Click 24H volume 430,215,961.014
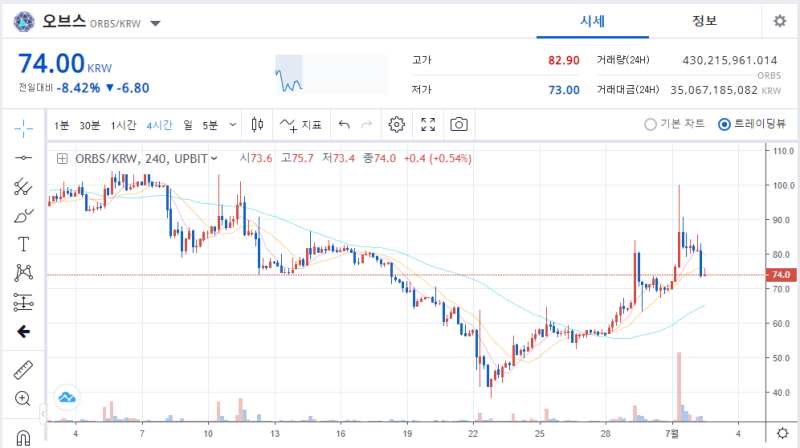Screen dimensions: 800x448 (730, 60)
